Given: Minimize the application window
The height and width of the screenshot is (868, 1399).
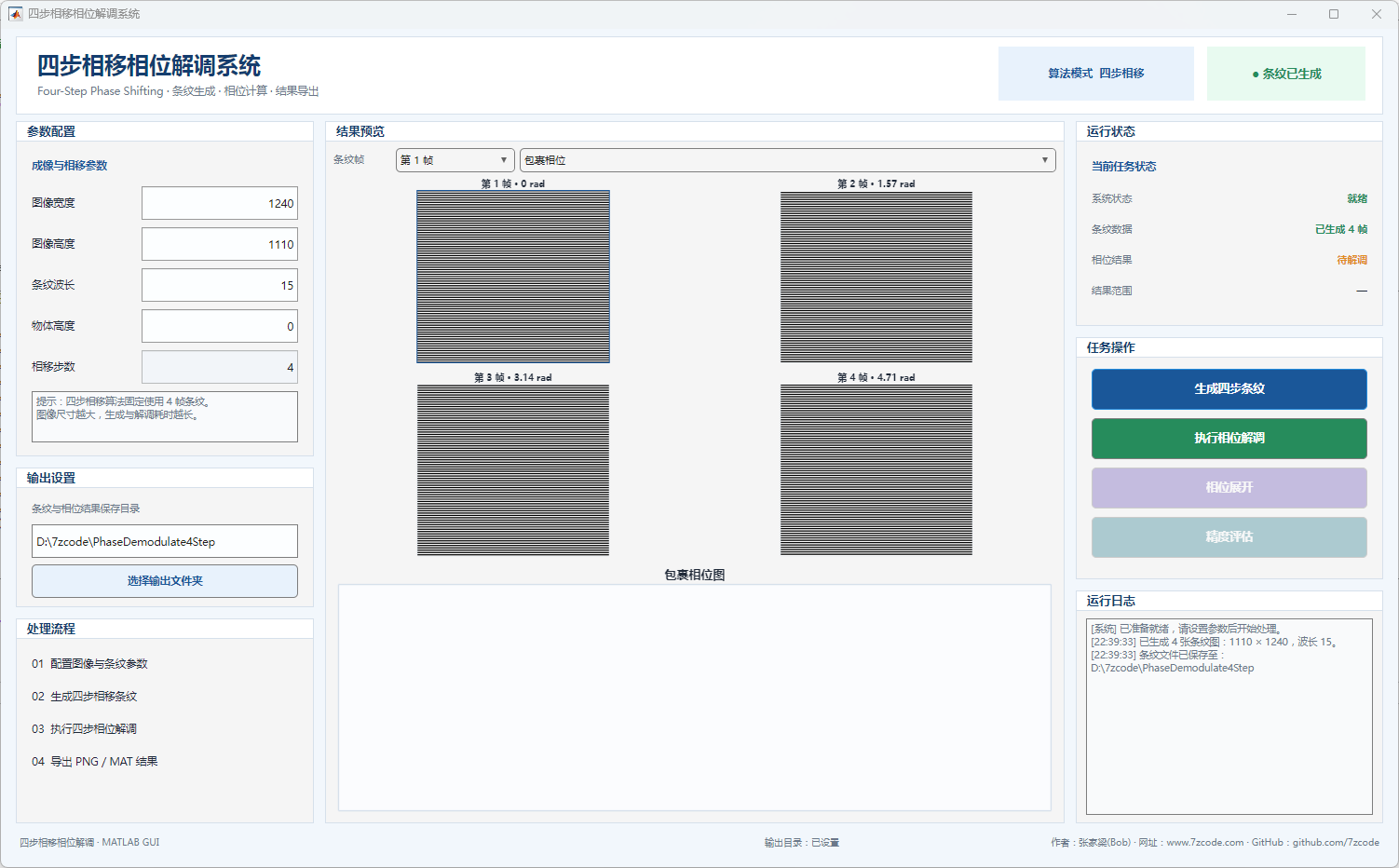Looking at the screenshot, I should (x=1292, y=14).
